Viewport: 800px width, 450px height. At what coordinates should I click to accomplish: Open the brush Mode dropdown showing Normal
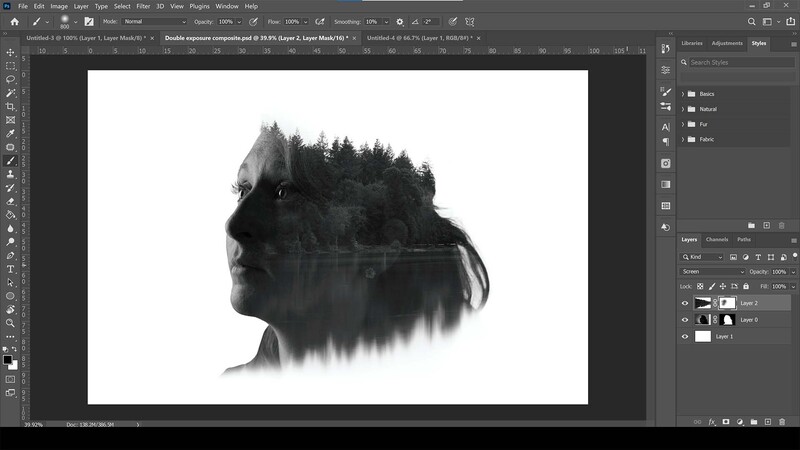click(x=155, y=22)
